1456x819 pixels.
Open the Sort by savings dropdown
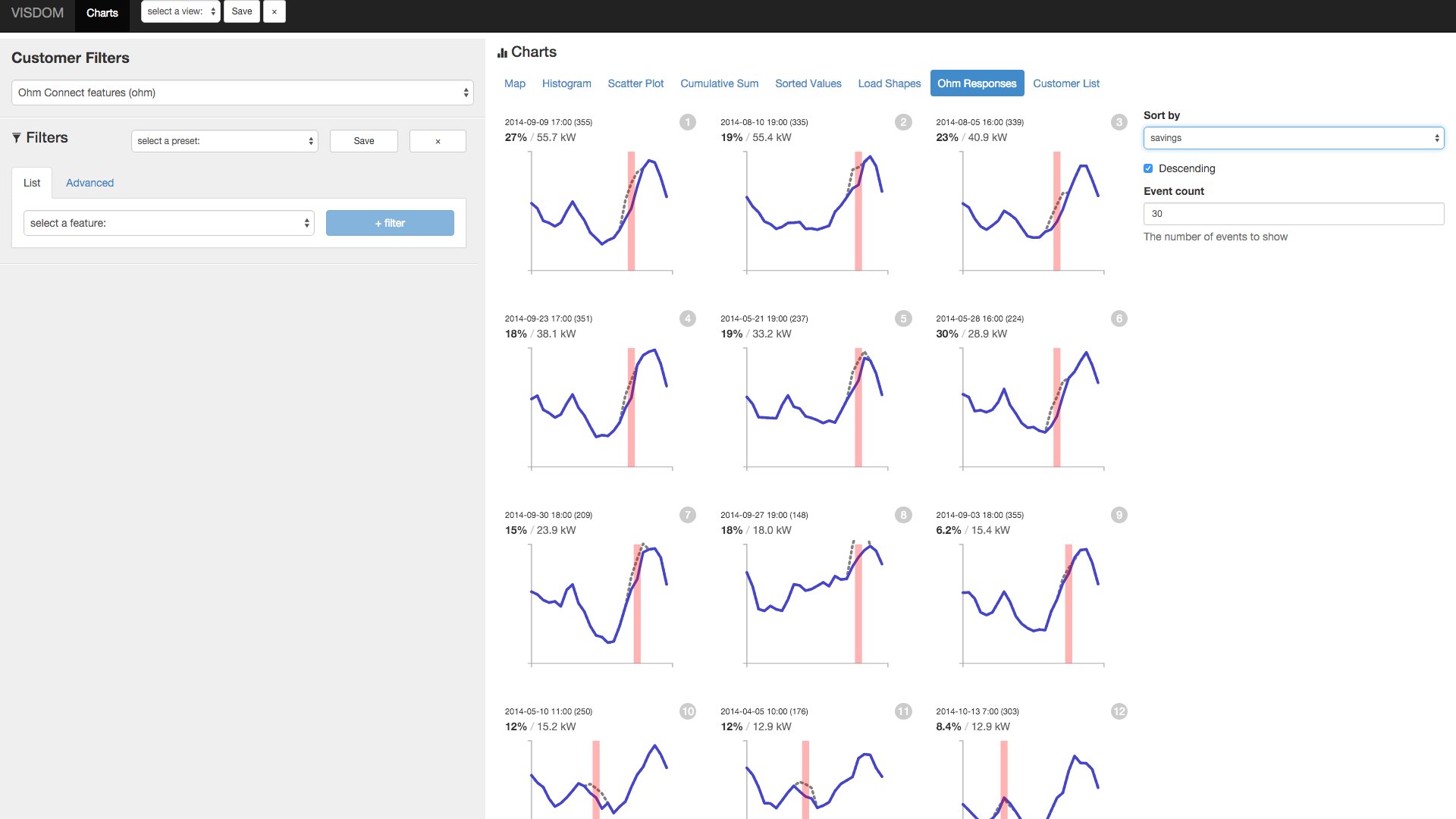(1293, 138)
